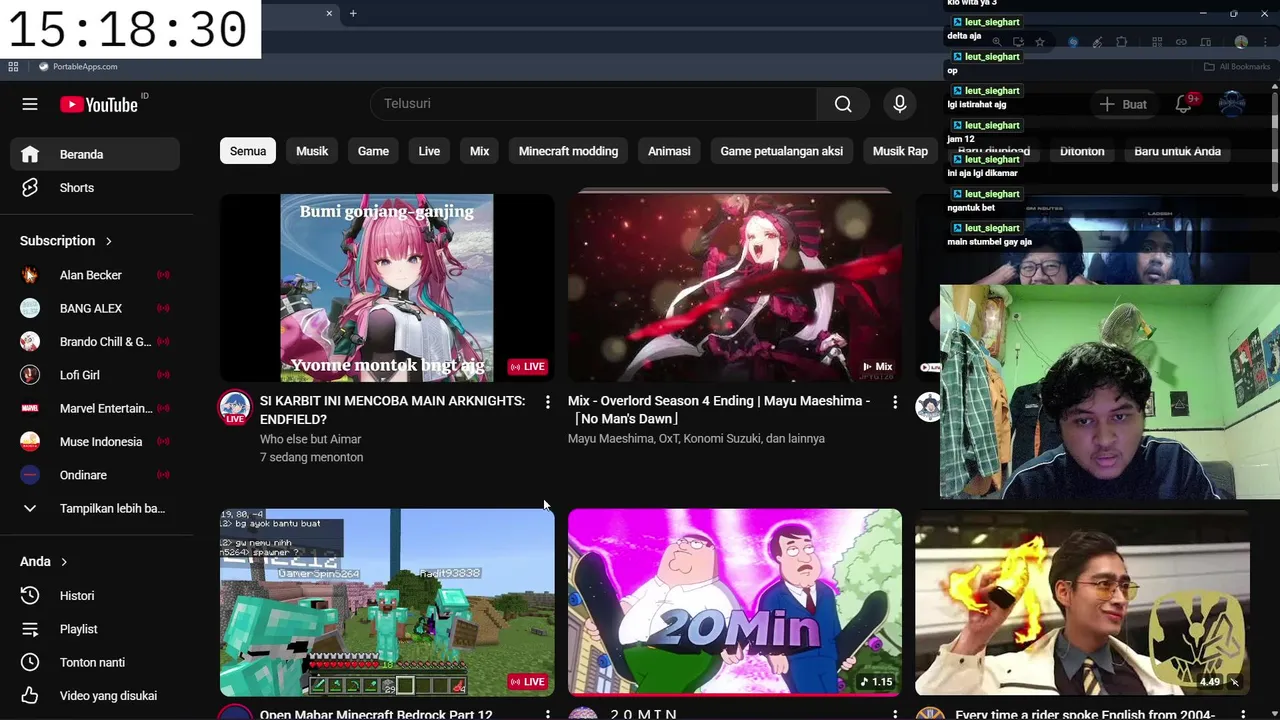Image resolution: width=1280 pixels, height=720 pixels.
Task: Select the Animasi filter chip
Action: pyautogui.click(x=669, y=151)
